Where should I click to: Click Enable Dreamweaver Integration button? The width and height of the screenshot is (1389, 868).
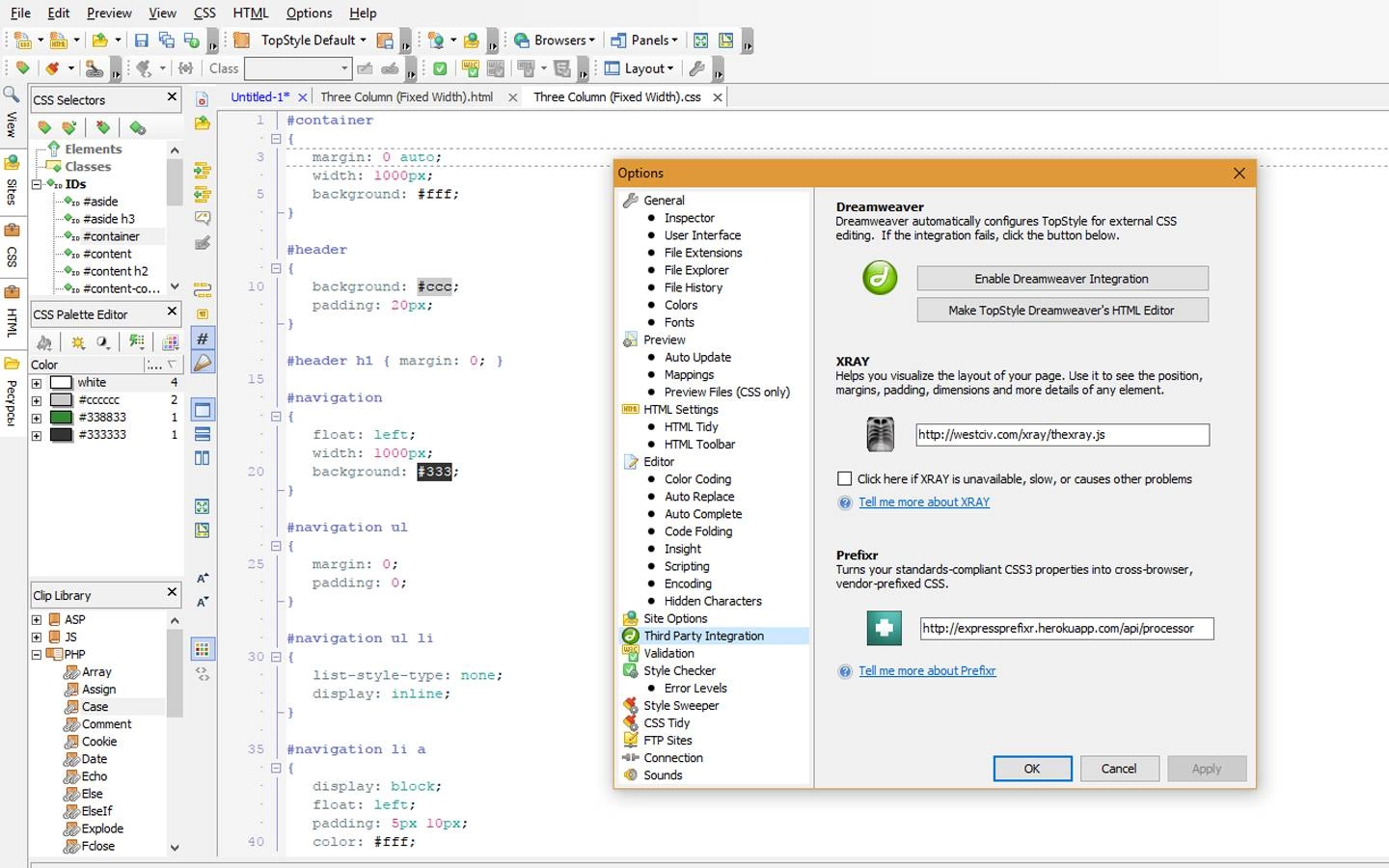(x=1062, y=279)
